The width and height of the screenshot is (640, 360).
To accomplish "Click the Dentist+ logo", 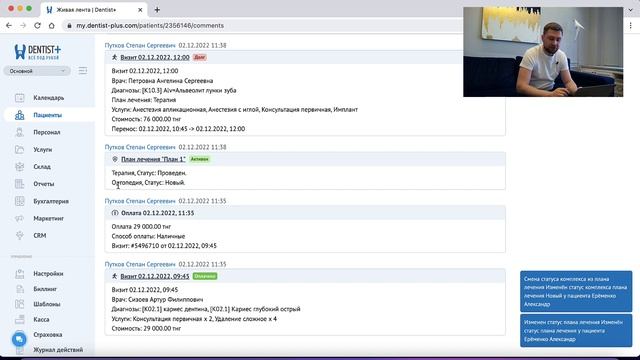I will [x=37, y=52].
